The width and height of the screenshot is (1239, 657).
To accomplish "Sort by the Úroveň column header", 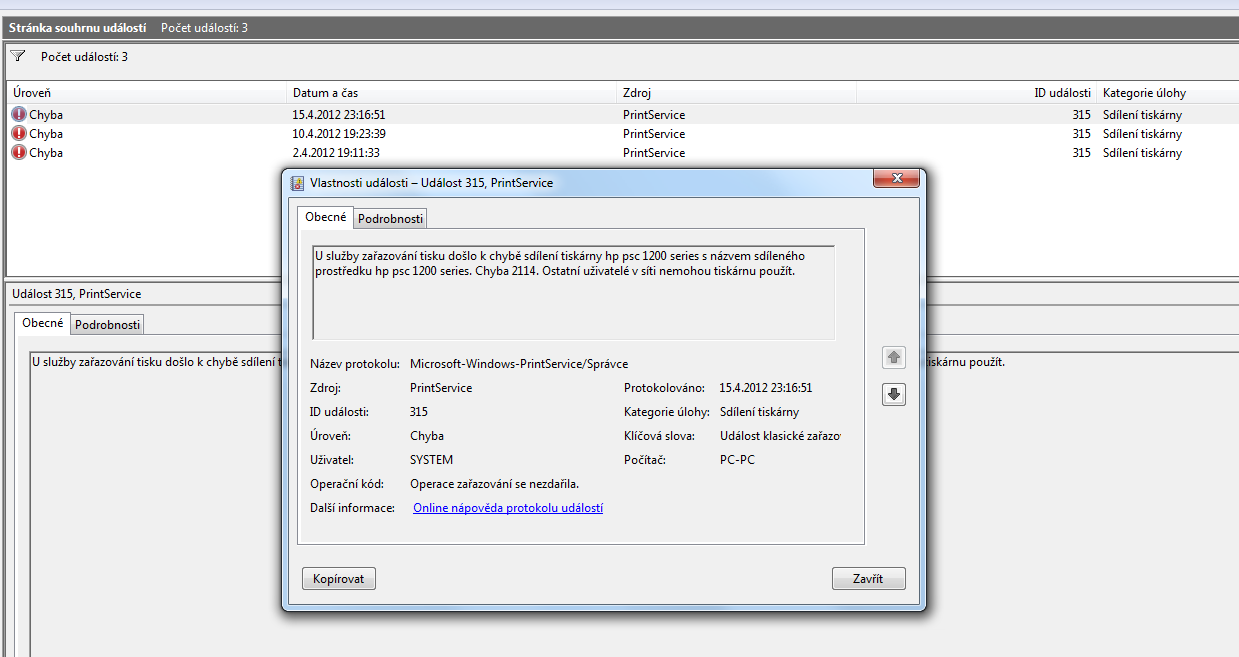I will 147,93.
